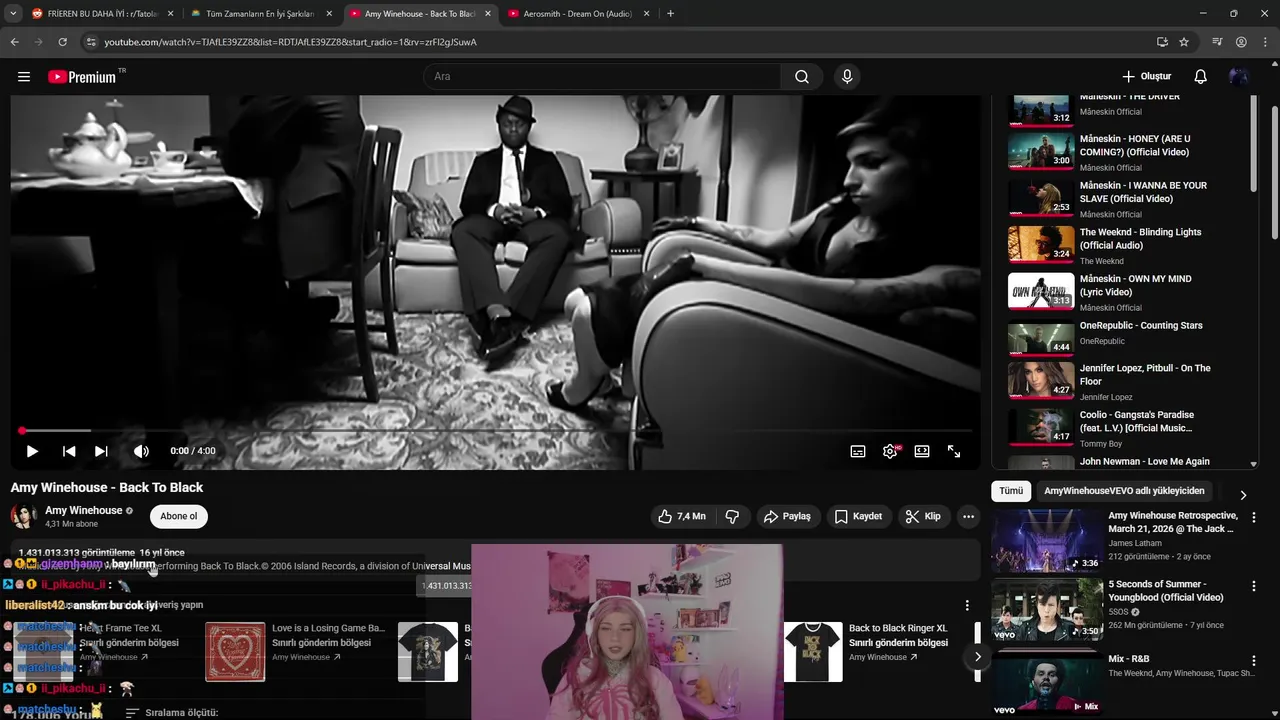
Task: Open browser tab search dropdown
Action: 13,14
